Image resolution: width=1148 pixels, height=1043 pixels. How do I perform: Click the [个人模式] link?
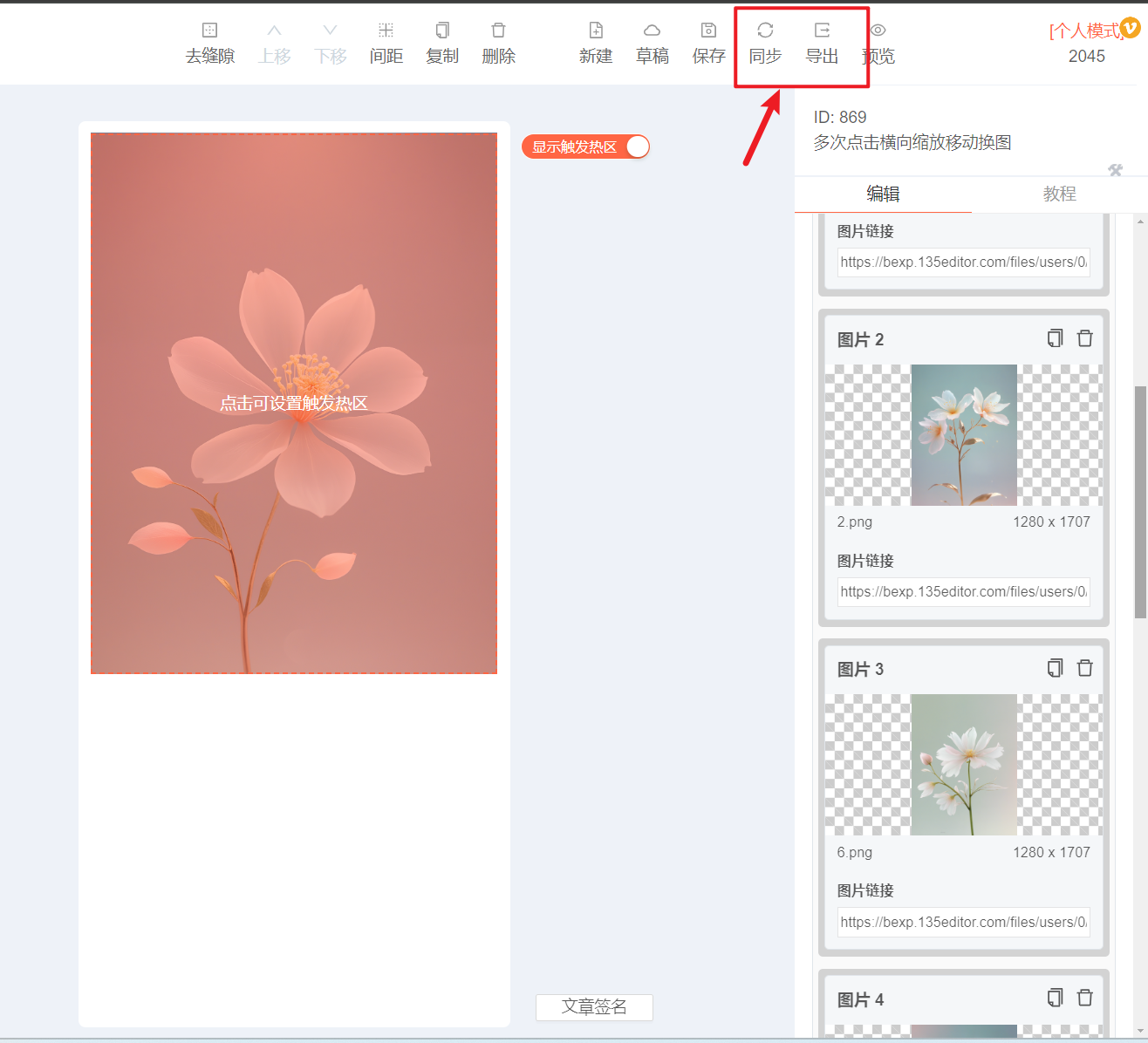click(x=1085, y=31)
